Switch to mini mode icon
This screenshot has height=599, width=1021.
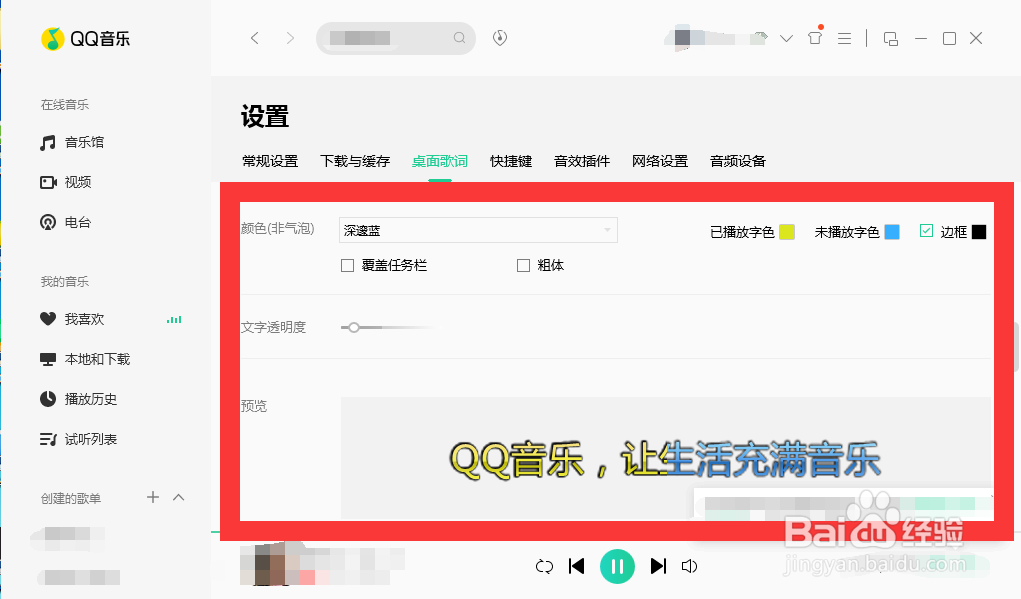891,39
